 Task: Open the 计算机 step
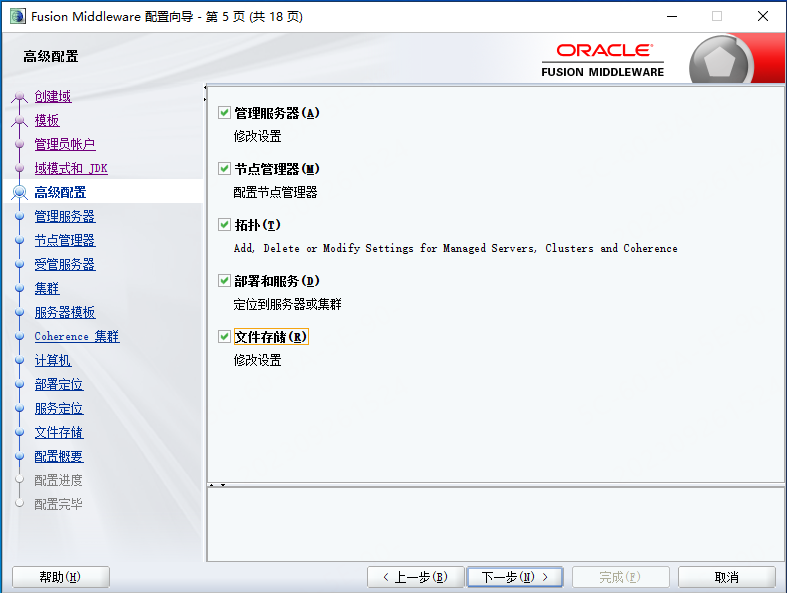[53, 360]
